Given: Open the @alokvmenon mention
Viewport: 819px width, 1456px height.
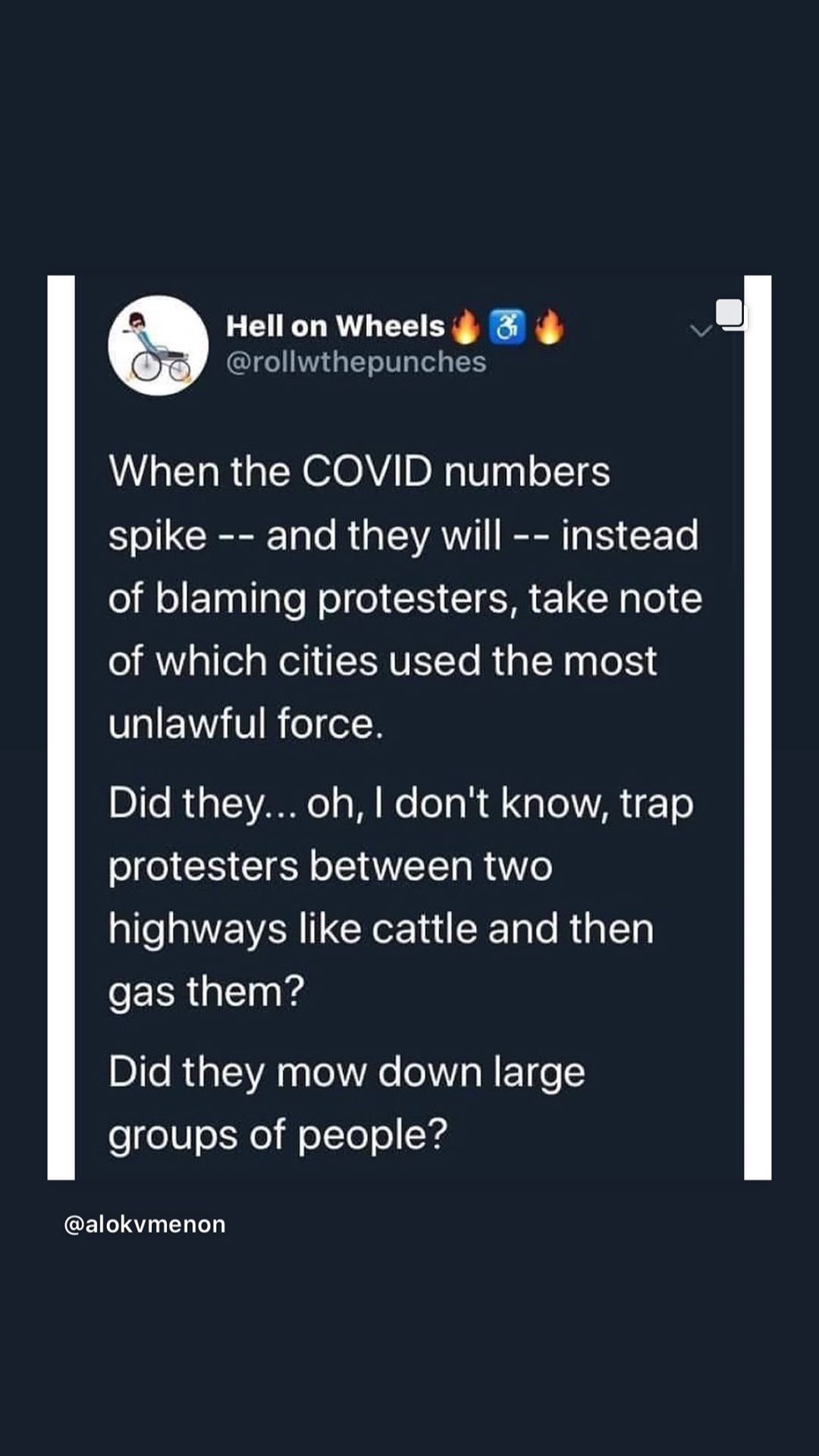Looking at the screenshot, I should click(x=145, y=1224).
